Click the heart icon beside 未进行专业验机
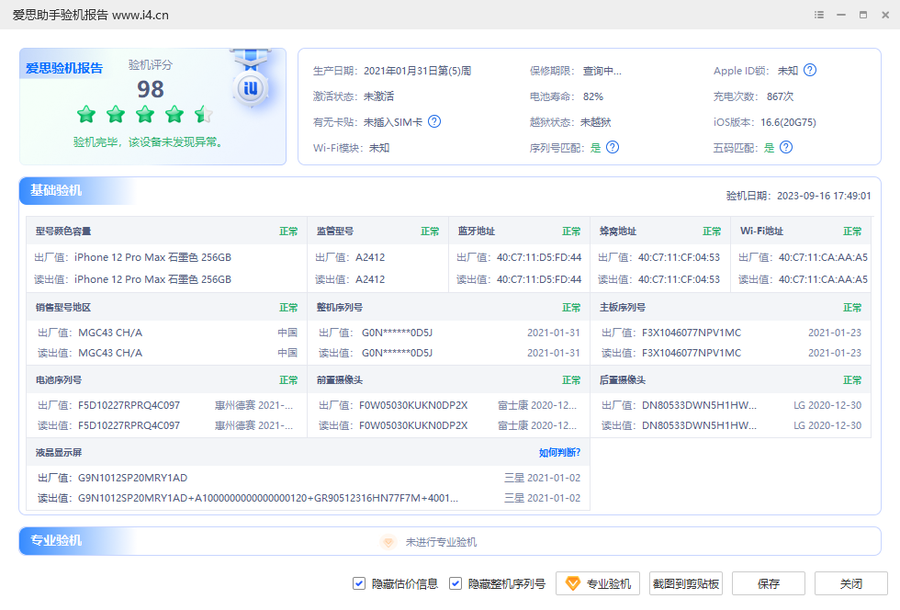This screenshot has width=900, height=610. [388, 542]
